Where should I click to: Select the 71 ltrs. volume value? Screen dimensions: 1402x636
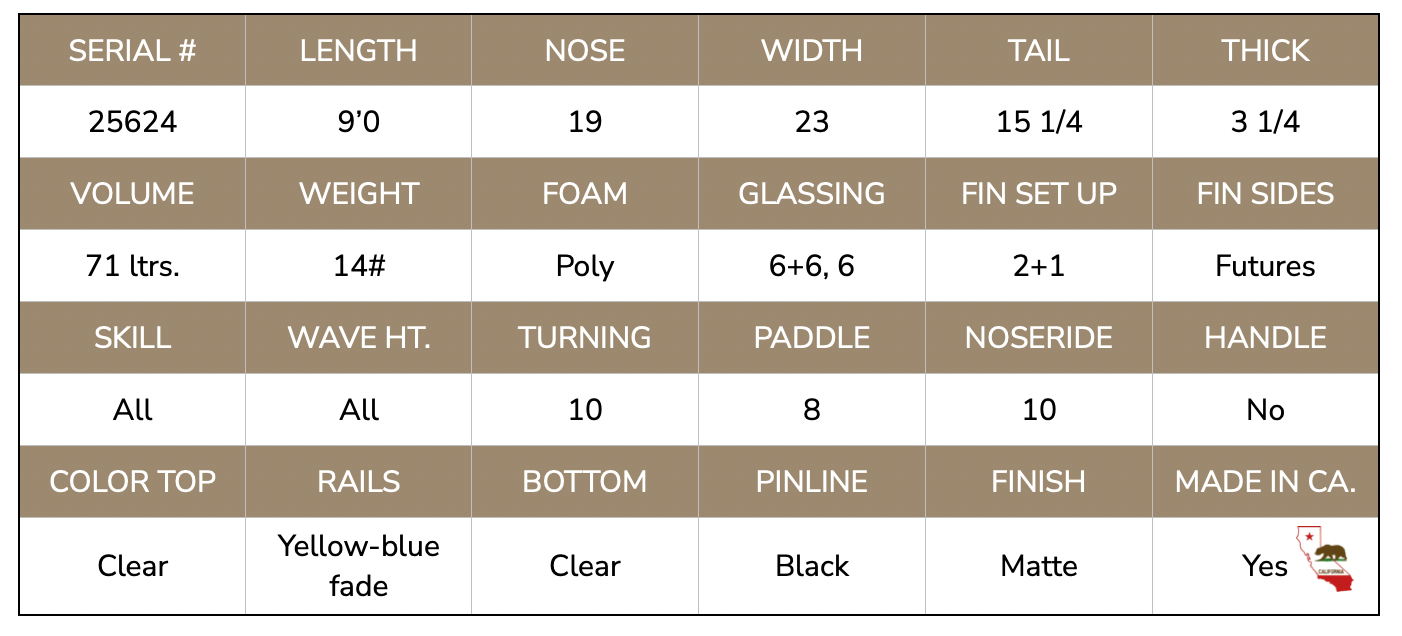click(x=132, y=266)
